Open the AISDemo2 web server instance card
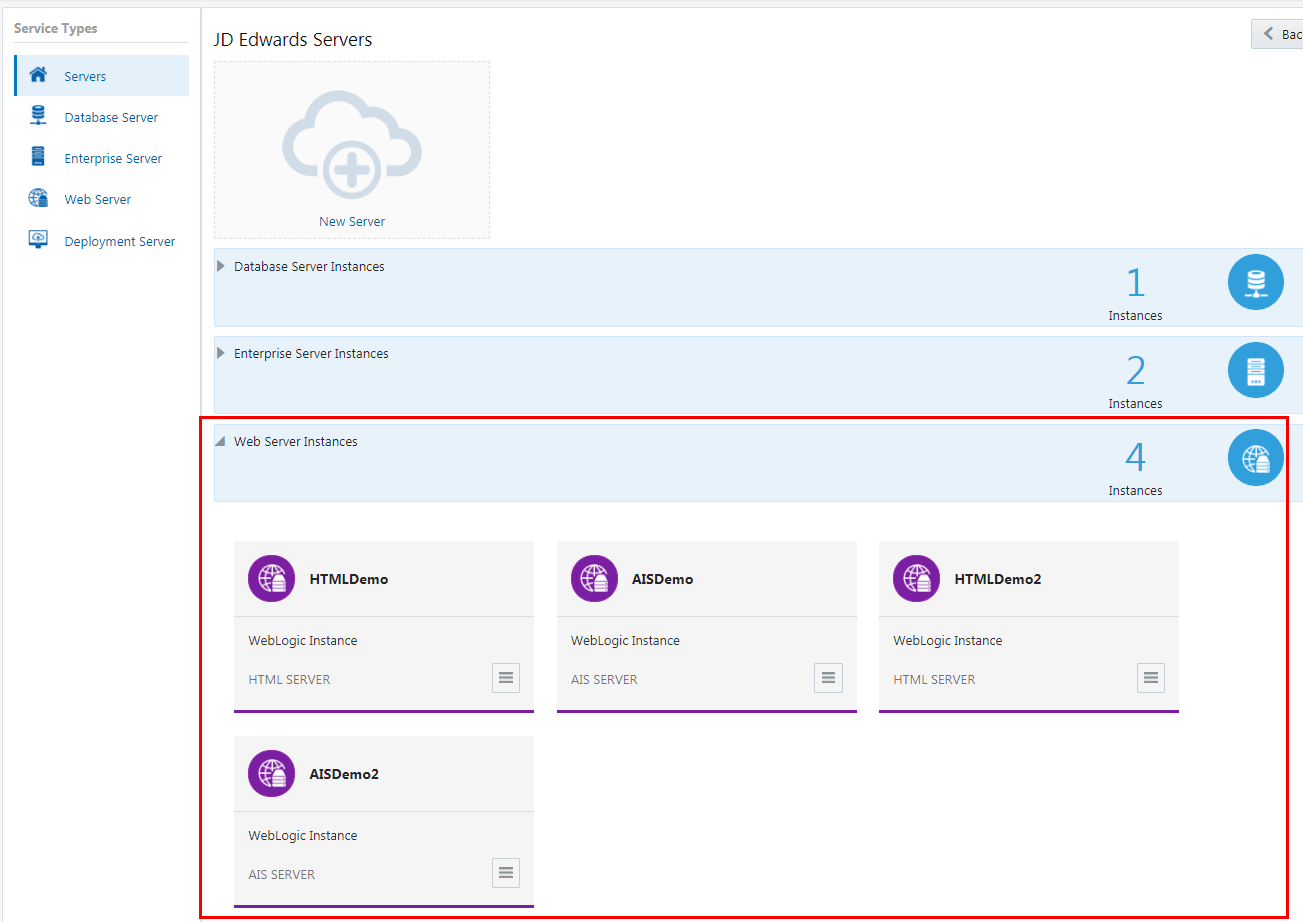This screenshot has height=922, width=1303. tap(384, 773)
